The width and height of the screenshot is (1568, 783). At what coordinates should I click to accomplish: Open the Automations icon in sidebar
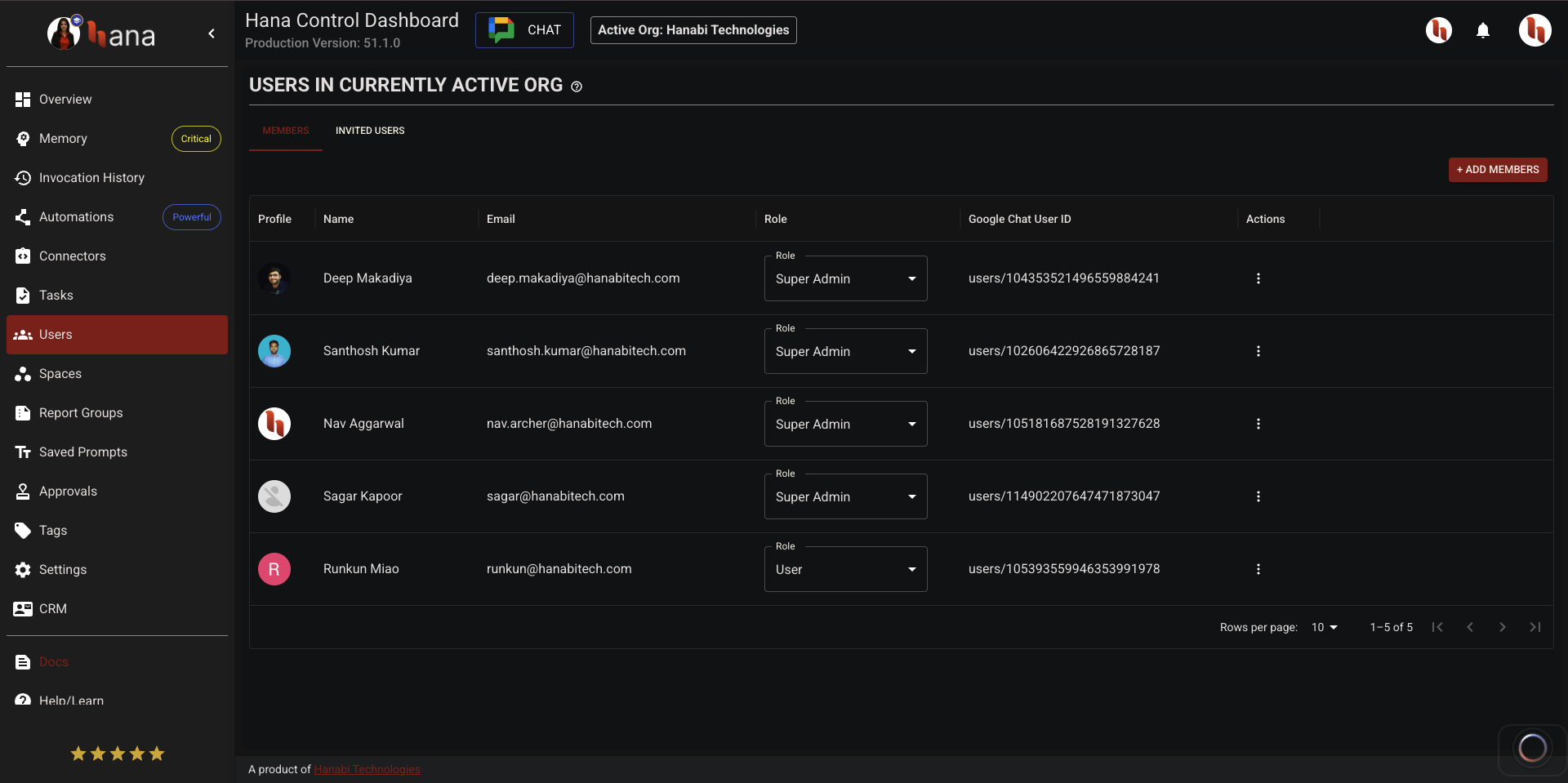coord(23,216)
